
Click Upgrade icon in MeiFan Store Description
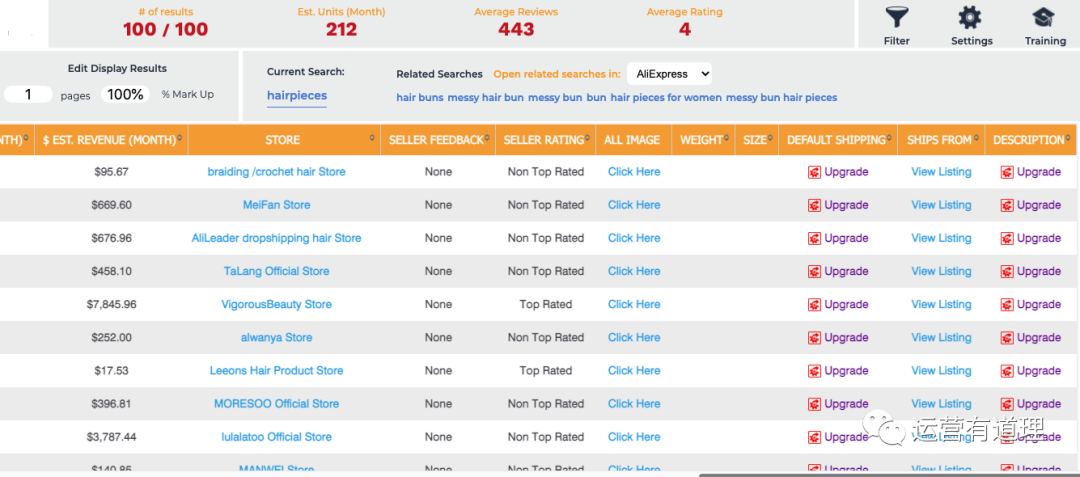1007,205
